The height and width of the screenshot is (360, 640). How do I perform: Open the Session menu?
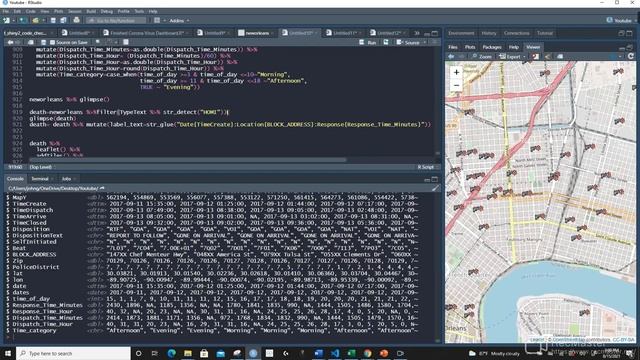[74, 11]
